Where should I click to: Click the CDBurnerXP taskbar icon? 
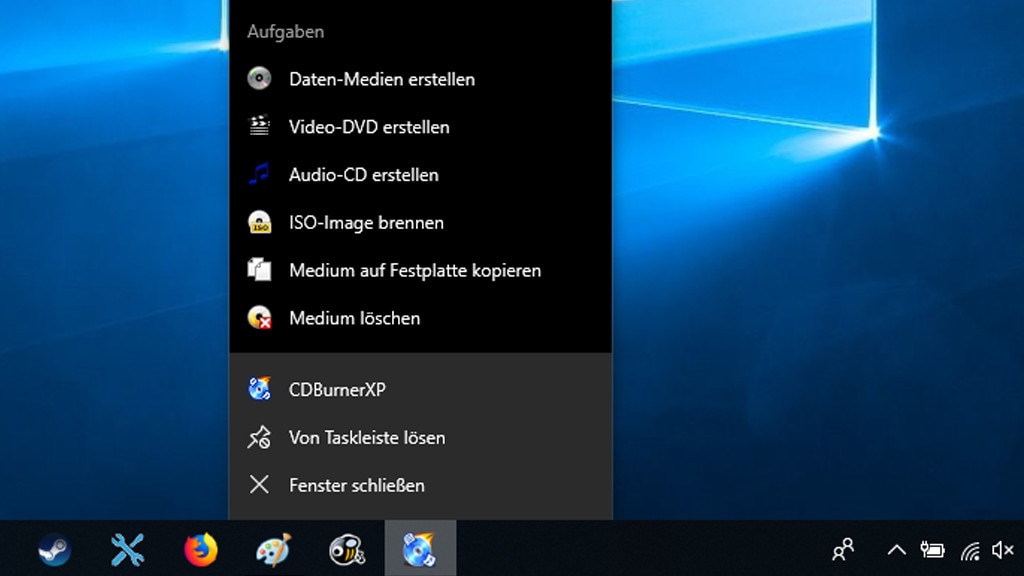tap(420, 549)
